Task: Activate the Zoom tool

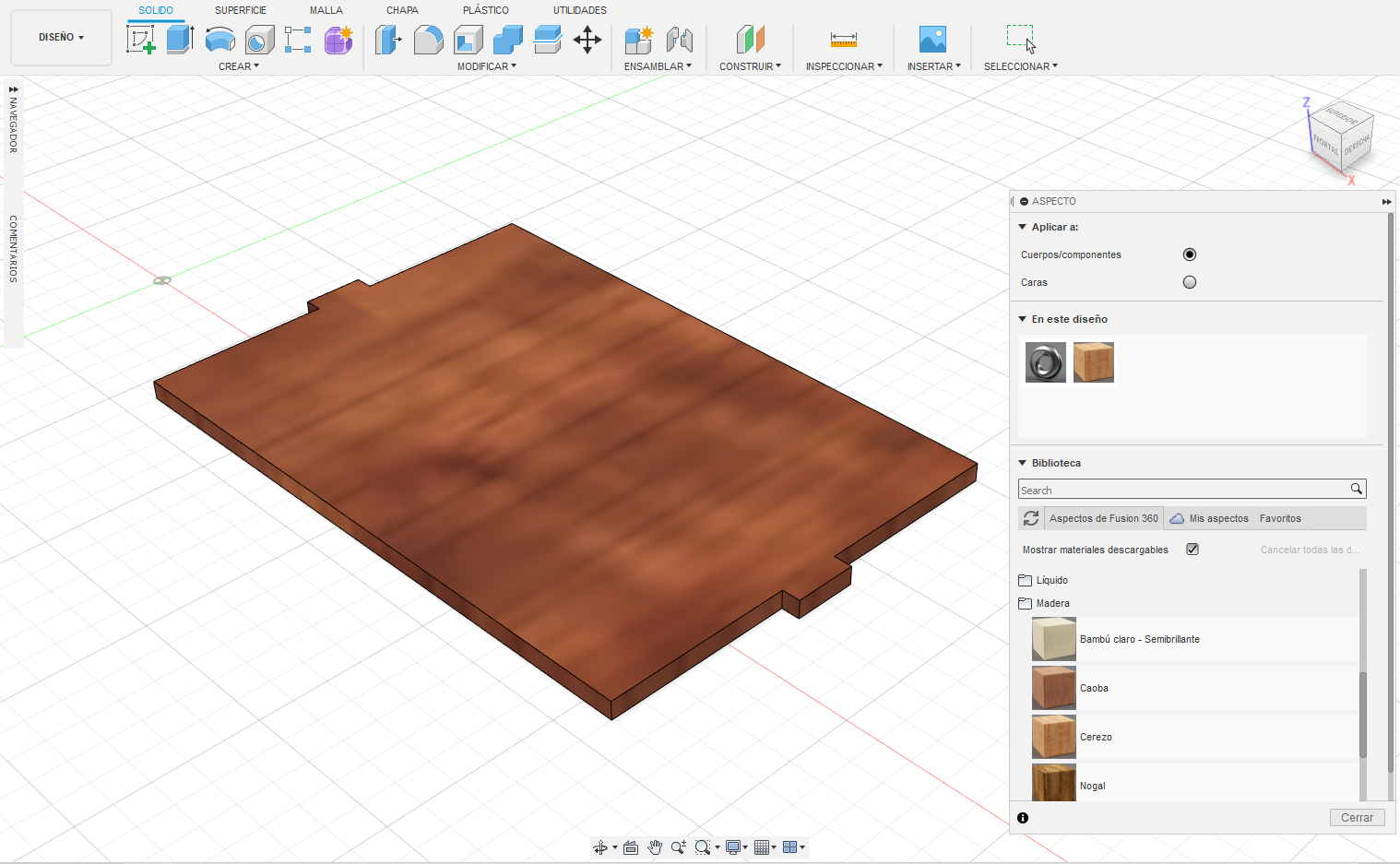Action: click(679, 847)
